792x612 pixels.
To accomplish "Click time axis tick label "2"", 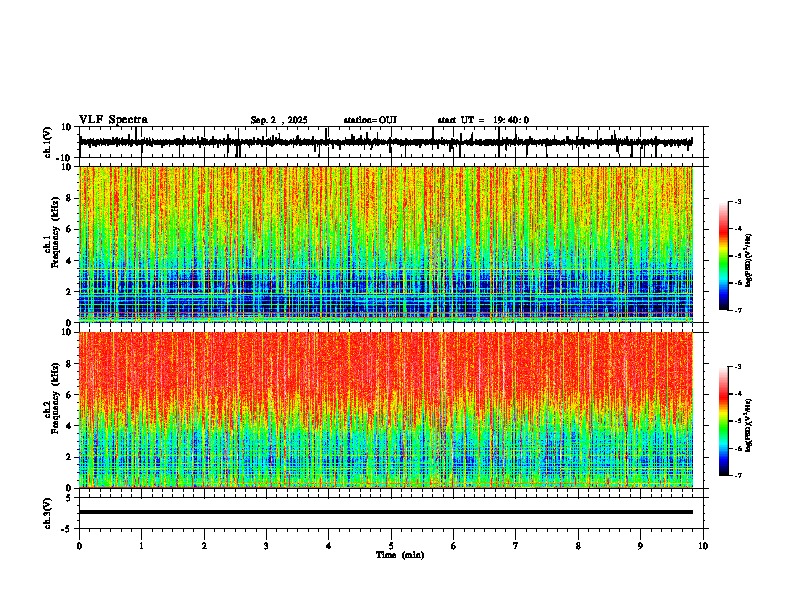I will coord(204,546).
